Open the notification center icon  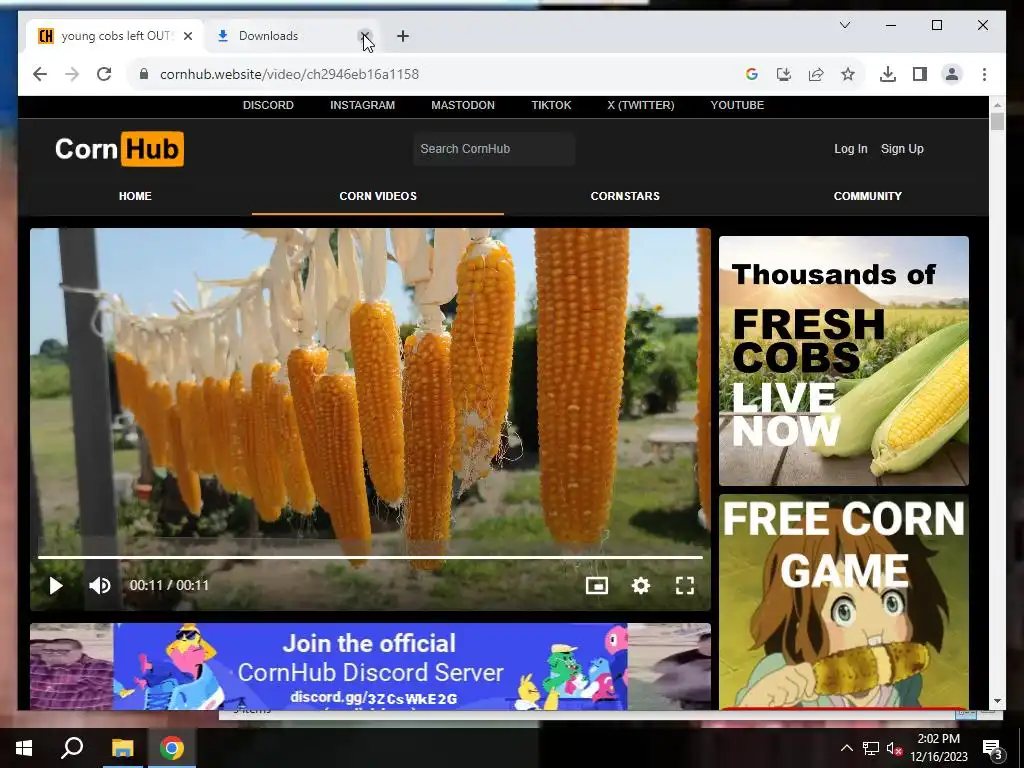[992, 749]
